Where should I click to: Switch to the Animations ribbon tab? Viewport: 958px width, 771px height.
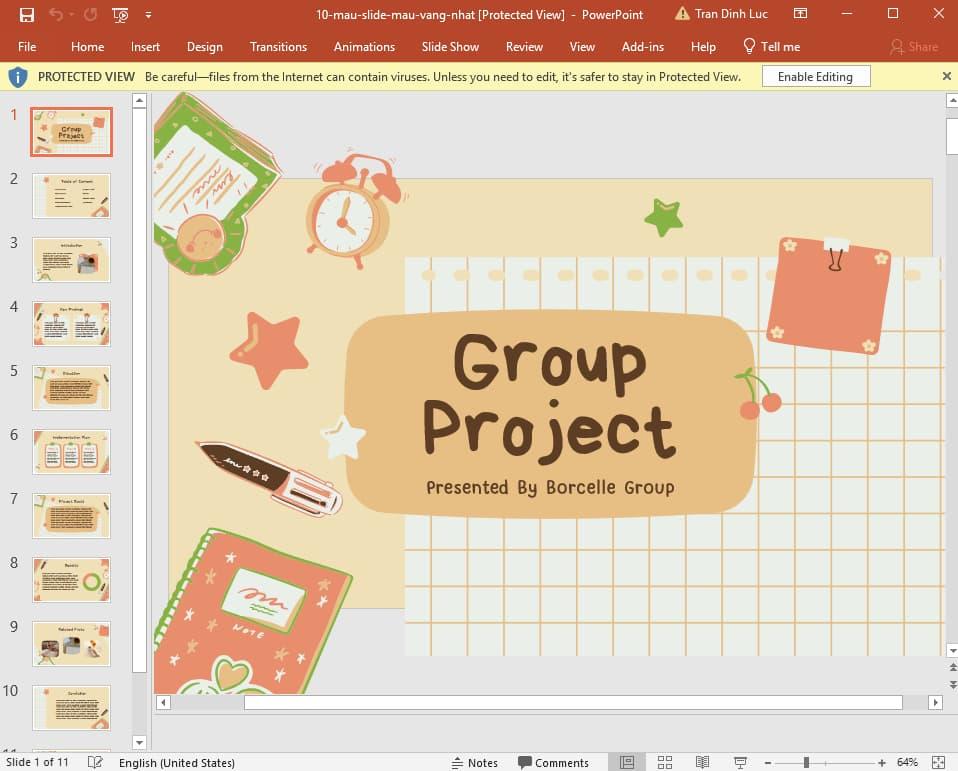pos(364,47)
